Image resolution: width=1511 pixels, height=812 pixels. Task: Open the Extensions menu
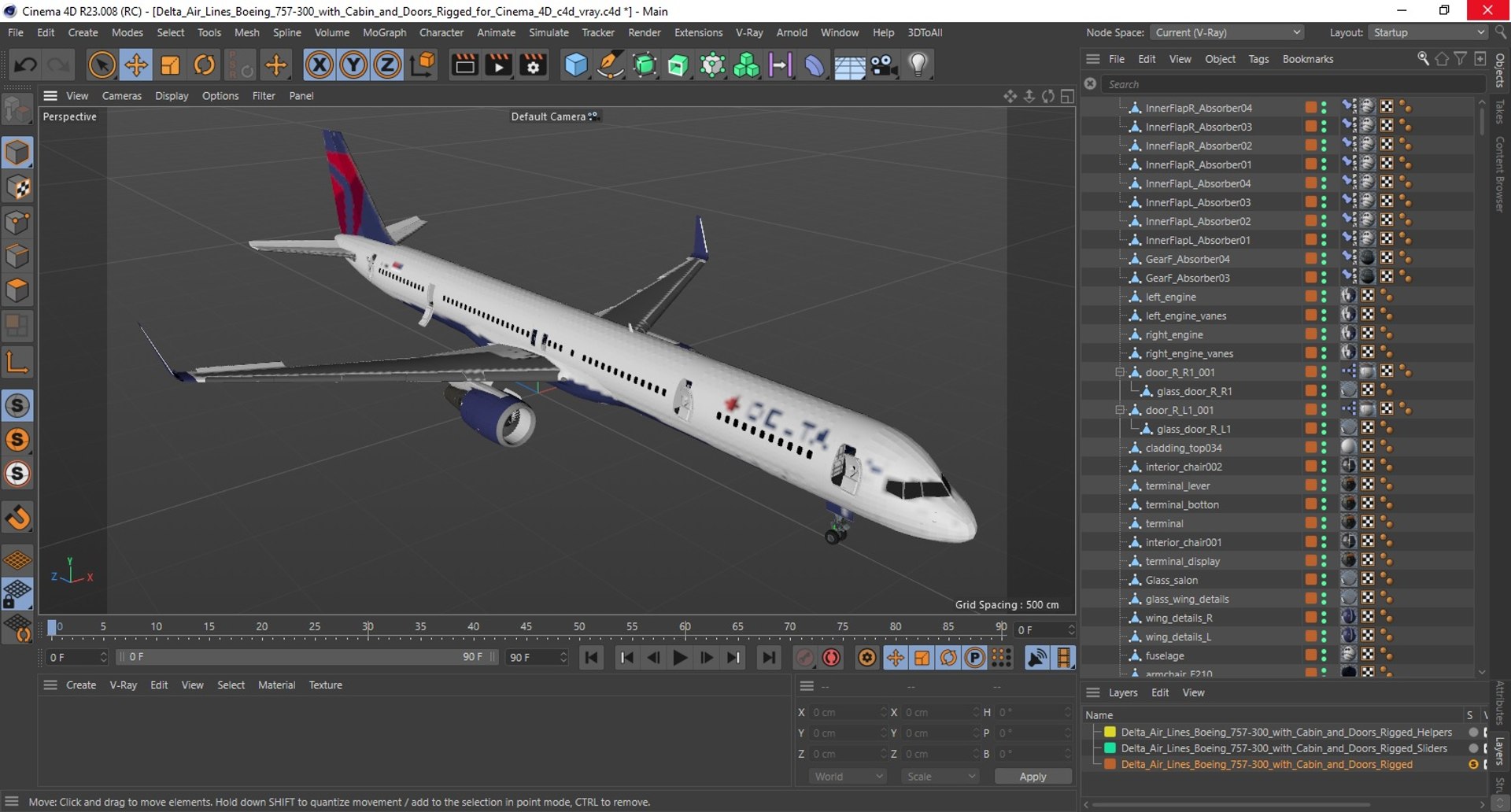(698, 32)
